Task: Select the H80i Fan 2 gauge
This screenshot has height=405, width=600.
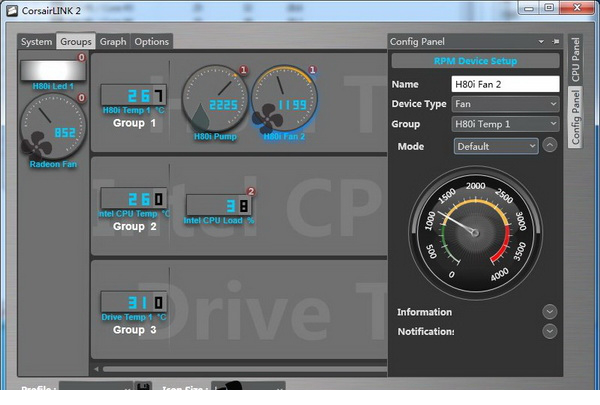Action: point(284,98)
